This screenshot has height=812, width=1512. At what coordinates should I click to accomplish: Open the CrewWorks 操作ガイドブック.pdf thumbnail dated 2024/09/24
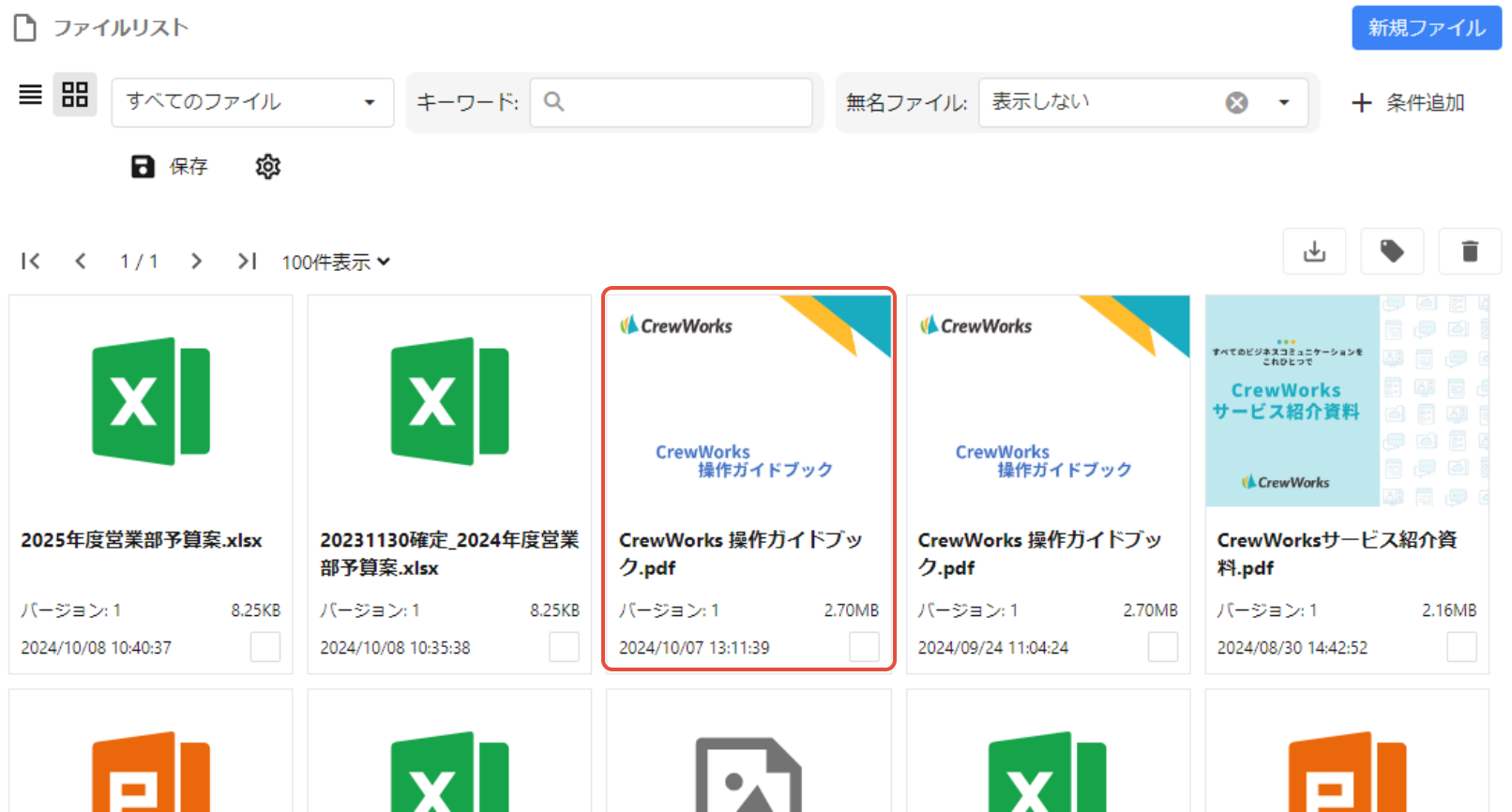(1048, 401)
